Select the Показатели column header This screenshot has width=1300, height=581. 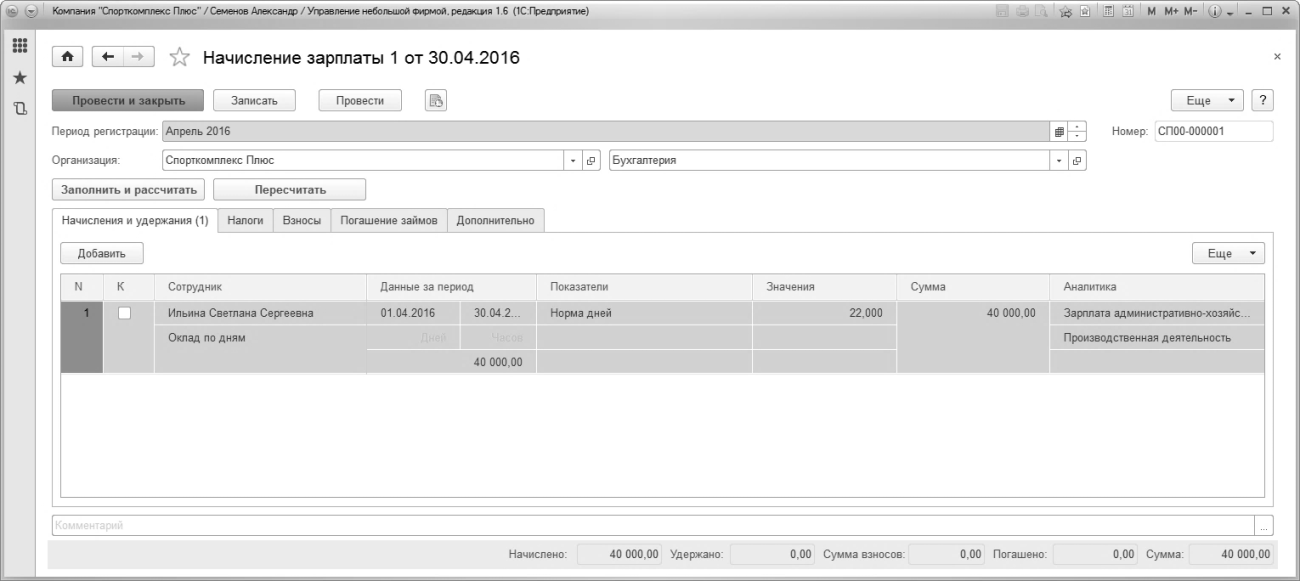[x=644, y=288]
